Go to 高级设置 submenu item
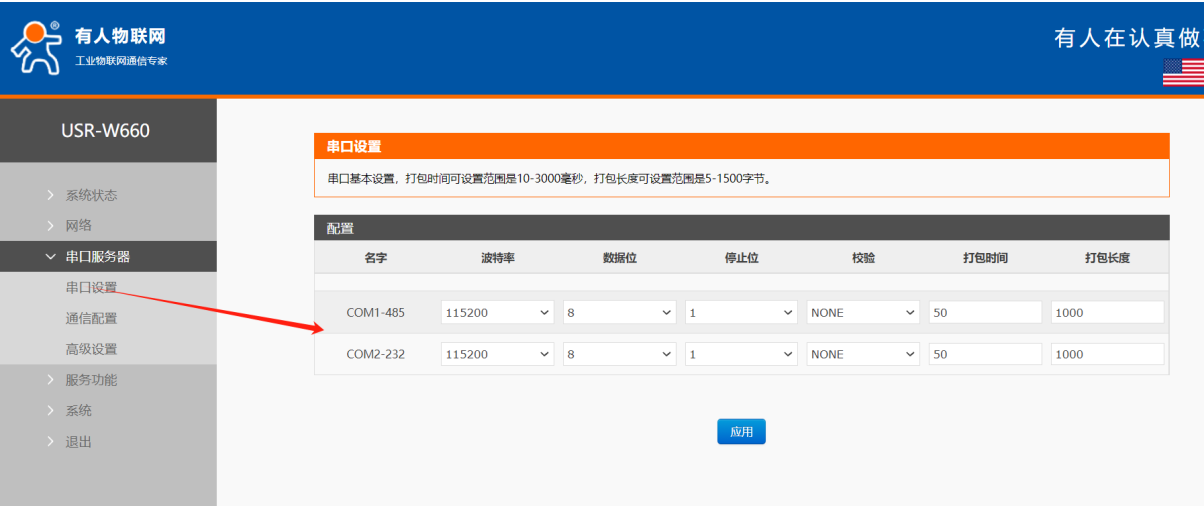This screenshot has height=506, width=1204. pos(91,349)
